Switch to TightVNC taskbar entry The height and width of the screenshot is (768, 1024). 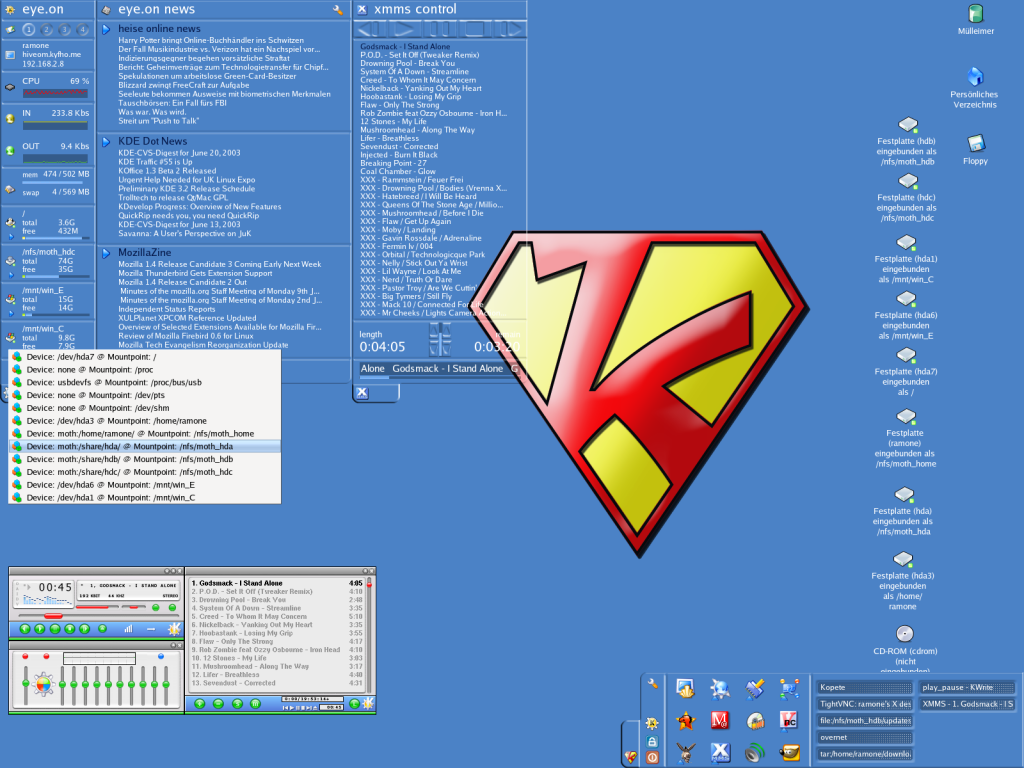point(865,704)
